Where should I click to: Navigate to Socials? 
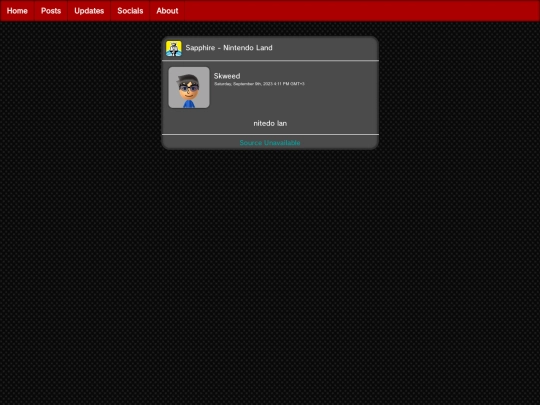[130, 11]
